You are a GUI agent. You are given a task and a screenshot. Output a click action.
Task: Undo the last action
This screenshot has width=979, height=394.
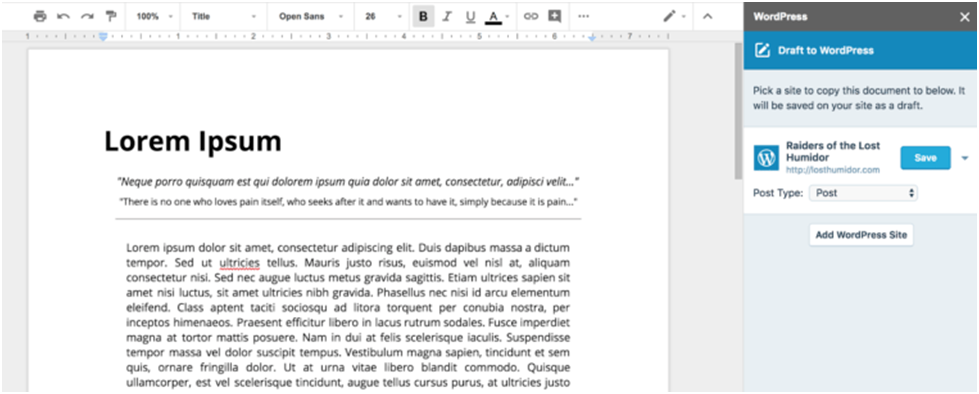[x=64, y=16]
